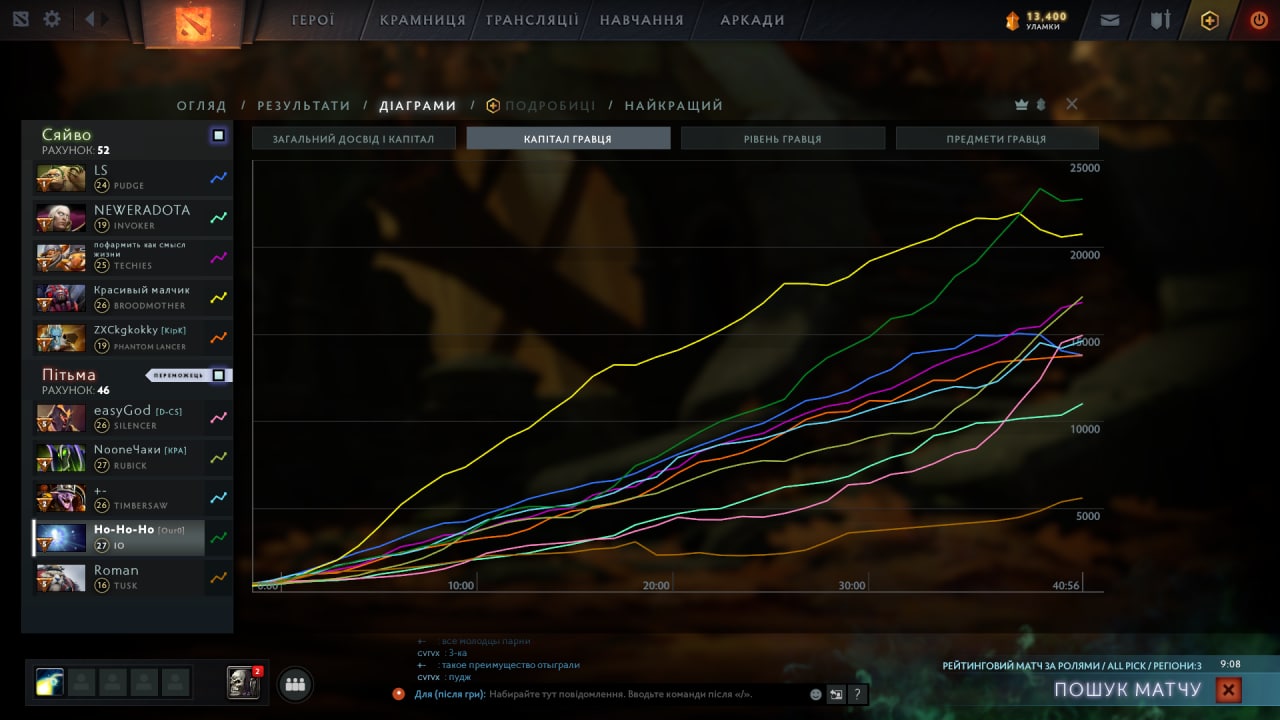Show ЗАГАЛЬНИЙ ДОСВІД І КАПІТАЛ graph

coord(354,138)
